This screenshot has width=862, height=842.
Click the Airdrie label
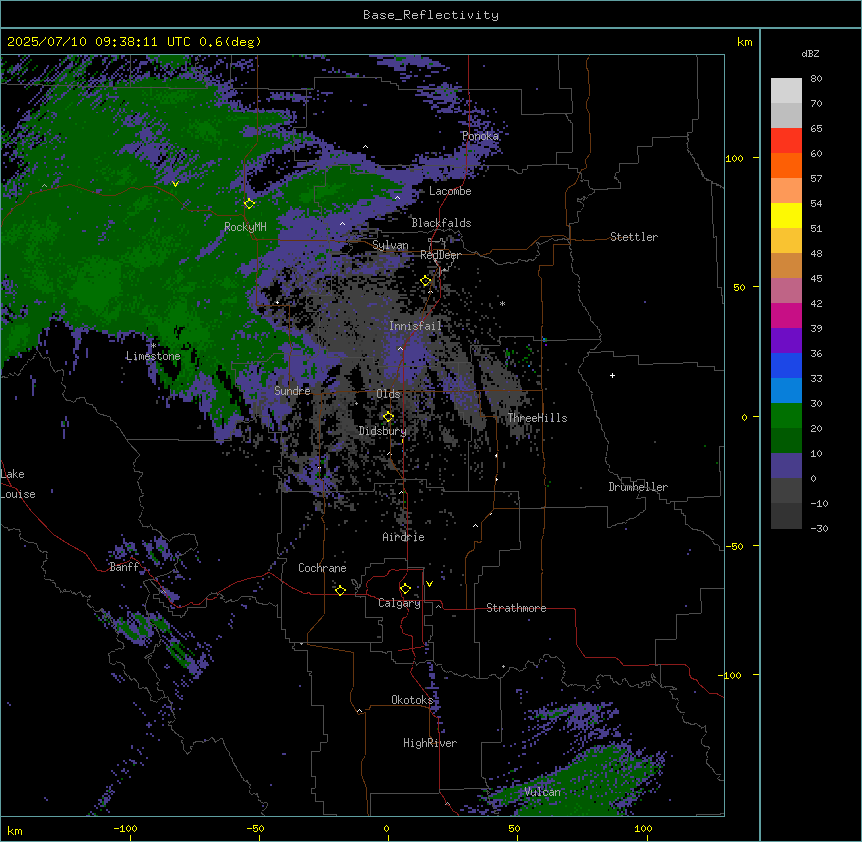coord(404,537)
